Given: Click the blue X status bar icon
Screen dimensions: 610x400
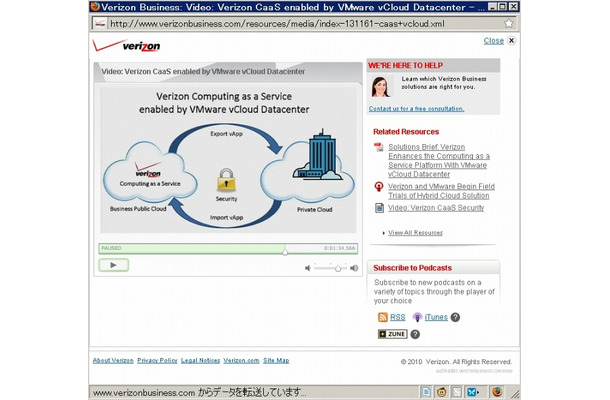Looking at the screenshot, I should (473, 392).
